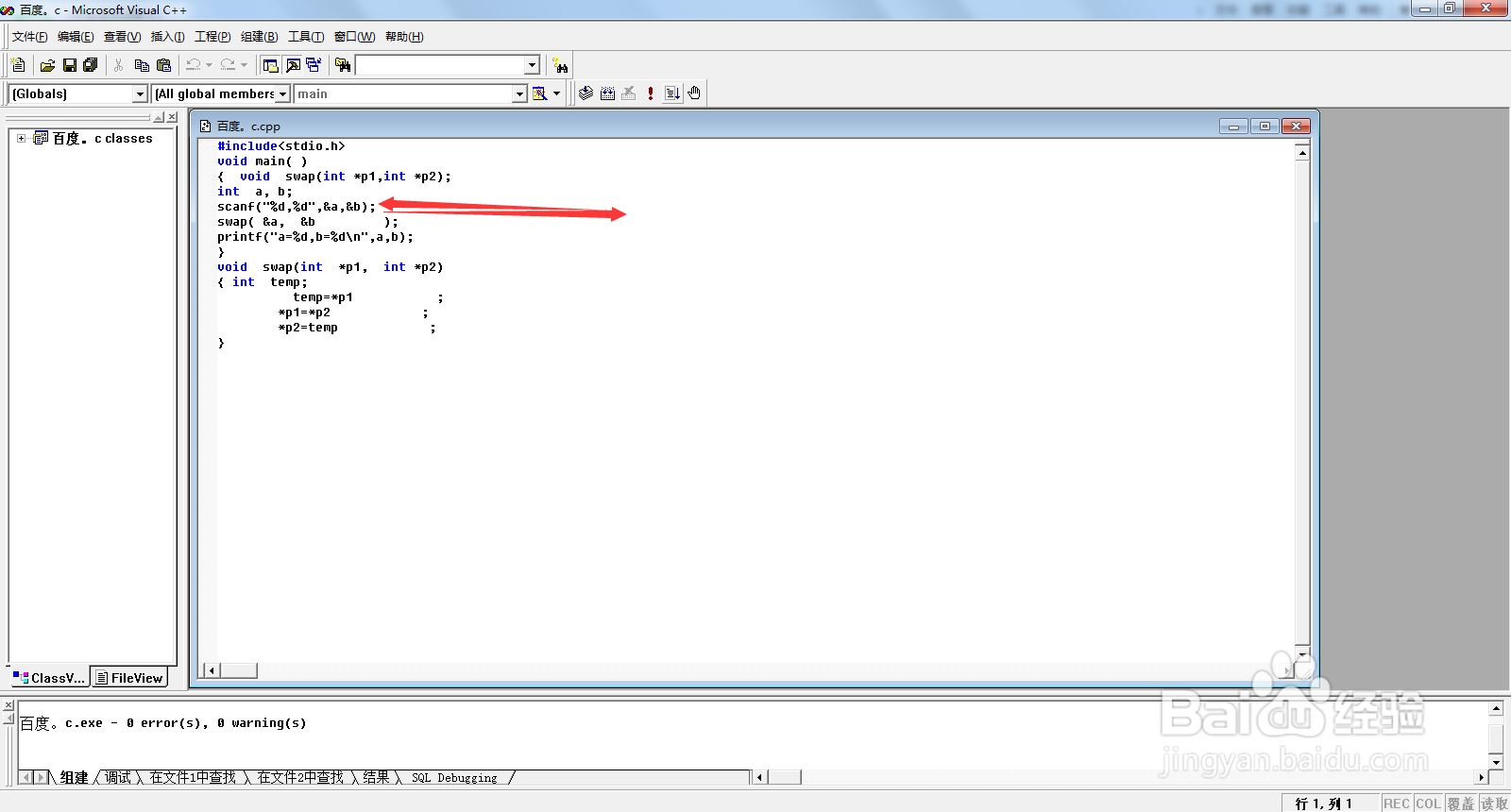The image size is (1511, 812).
Task: Close the output panel with its X icon
Action: (8, 705)
